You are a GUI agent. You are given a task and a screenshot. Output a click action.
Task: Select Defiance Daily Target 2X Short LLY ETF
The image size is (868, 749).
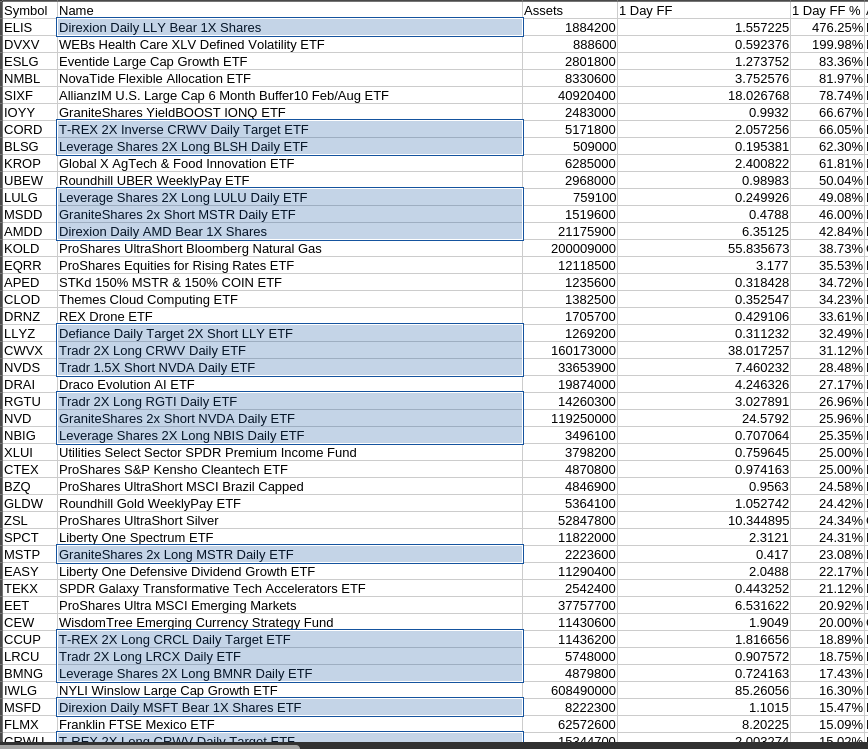(x=290, y=334)
